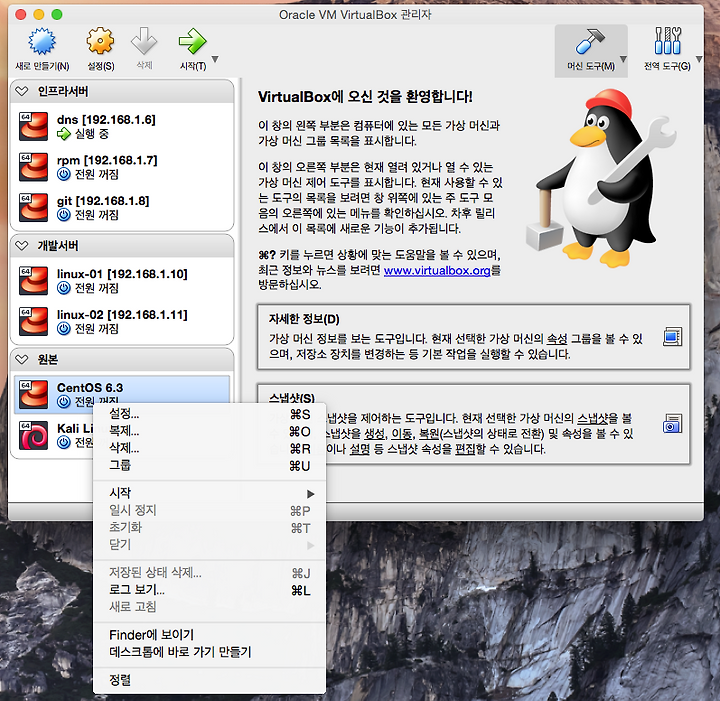Click Snapshots (스냅샷) tool camera icon
The width and height of the screenshot is (720, 701).
point(672,424)
